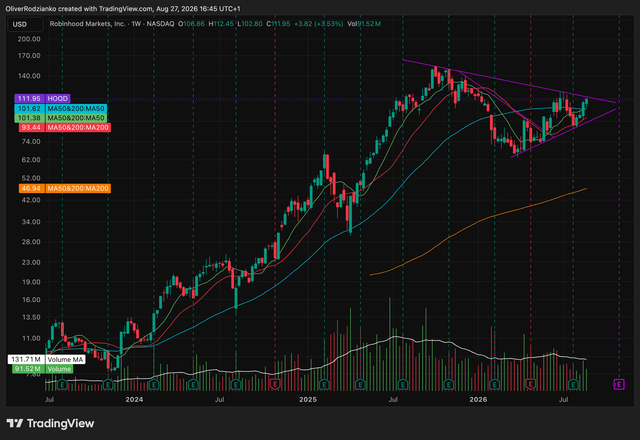Image resolution: width=640 pixels, height=440 pixels.
Task: Click the TradingView logo at the bottom
Action: 51,423
